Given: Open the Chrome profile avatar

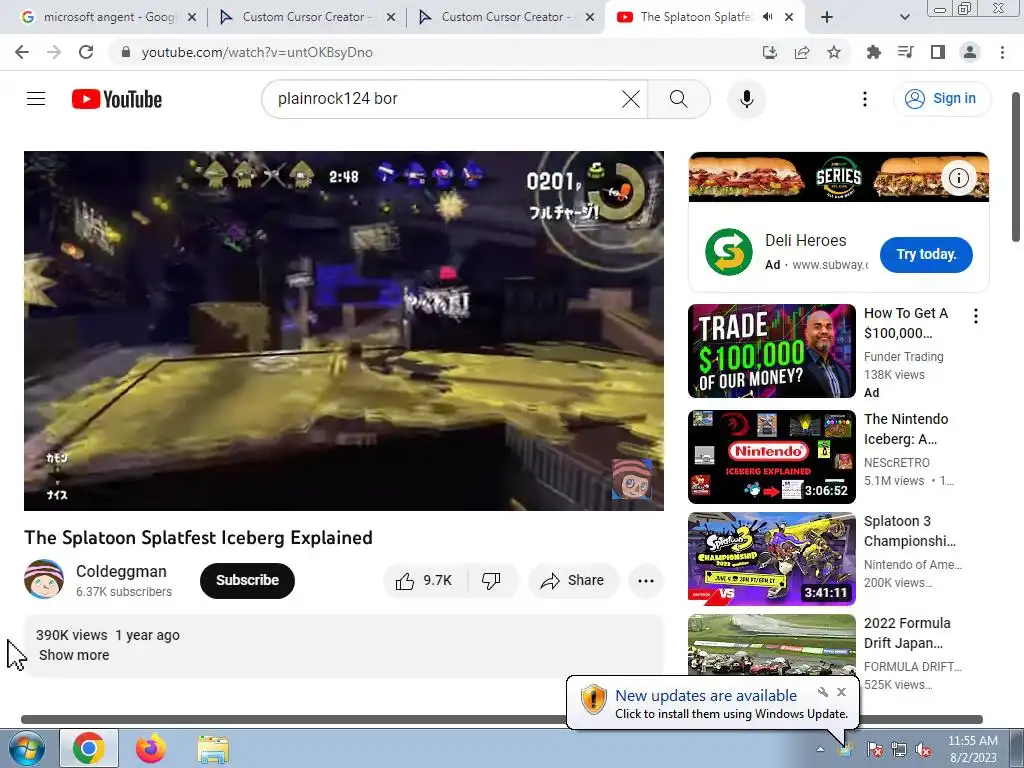Looking at the screenshot, I should coord(970,52).
